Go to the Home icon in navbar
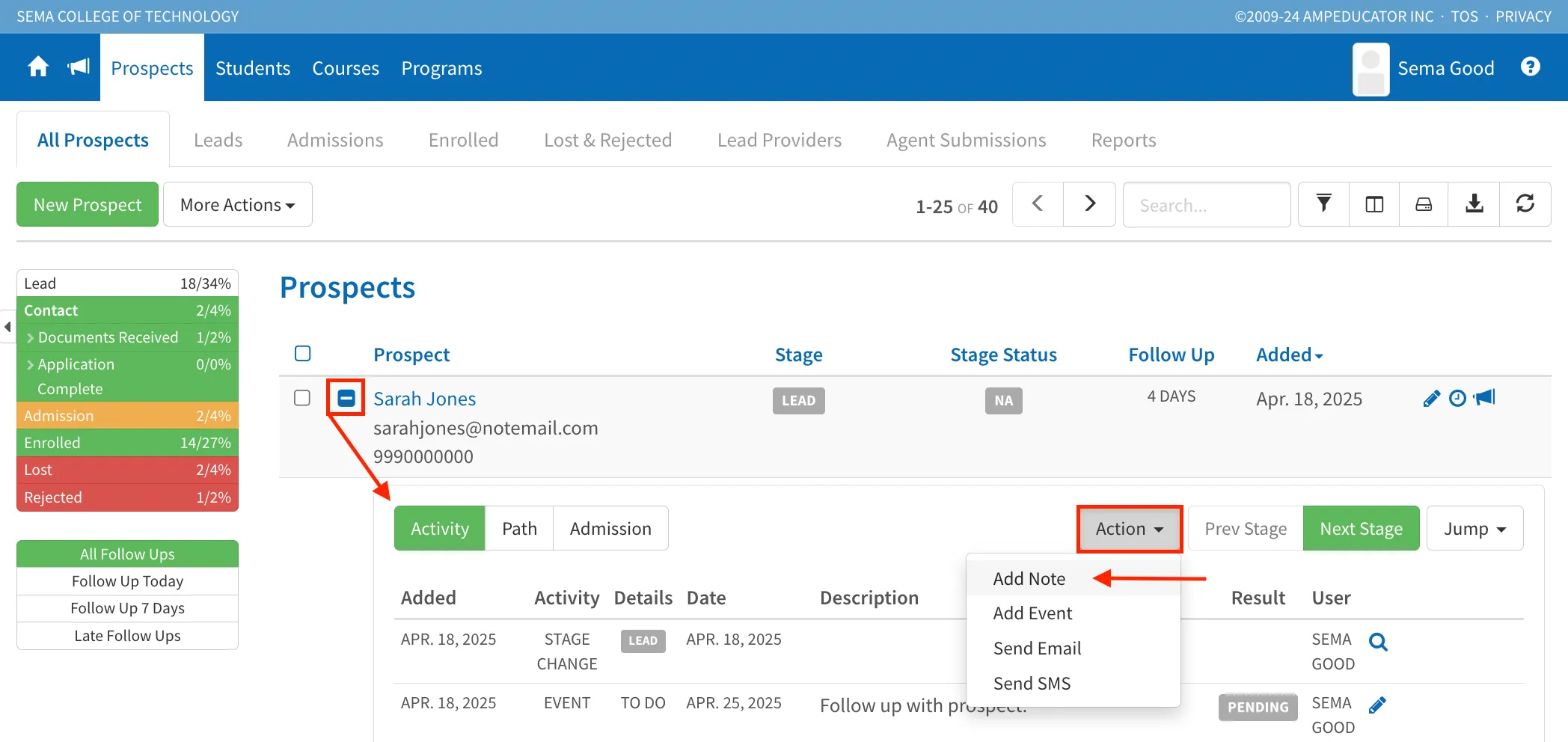 click(38, 67)
